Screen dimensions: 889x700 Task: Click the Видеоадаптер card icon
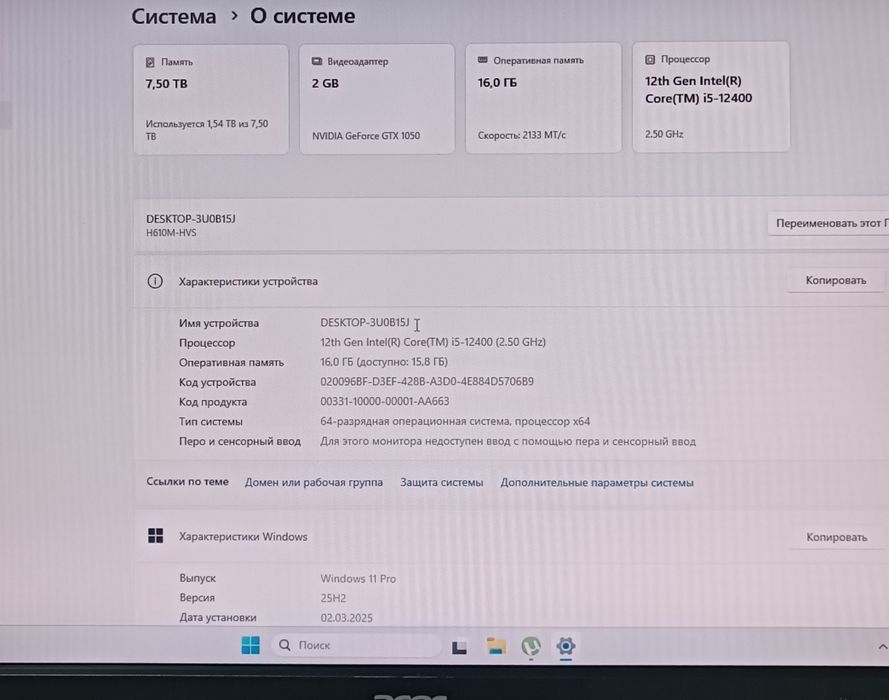coord(317,61)
